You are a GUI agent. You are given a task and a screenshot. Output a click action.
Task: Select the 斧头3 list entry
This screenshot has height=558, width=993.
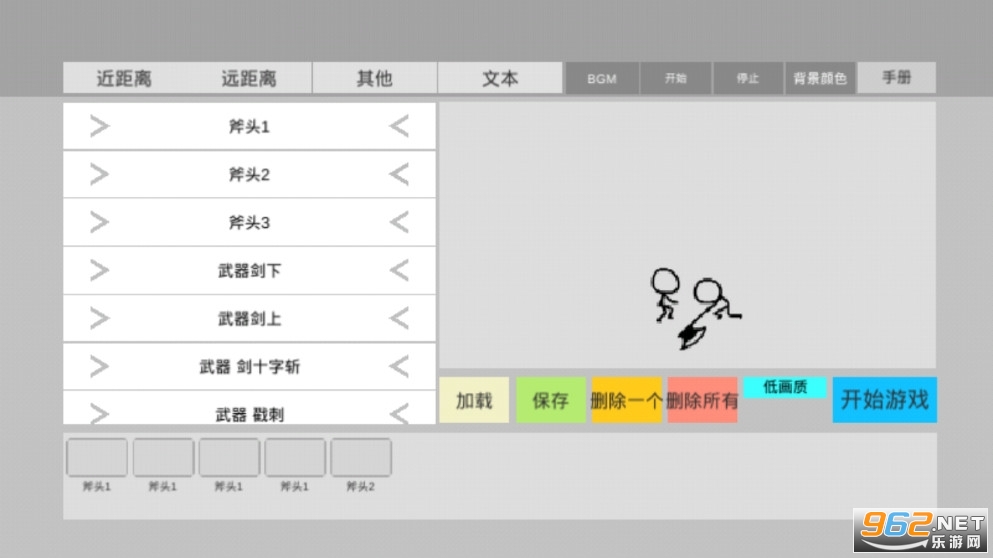click(x=250, y=222)
